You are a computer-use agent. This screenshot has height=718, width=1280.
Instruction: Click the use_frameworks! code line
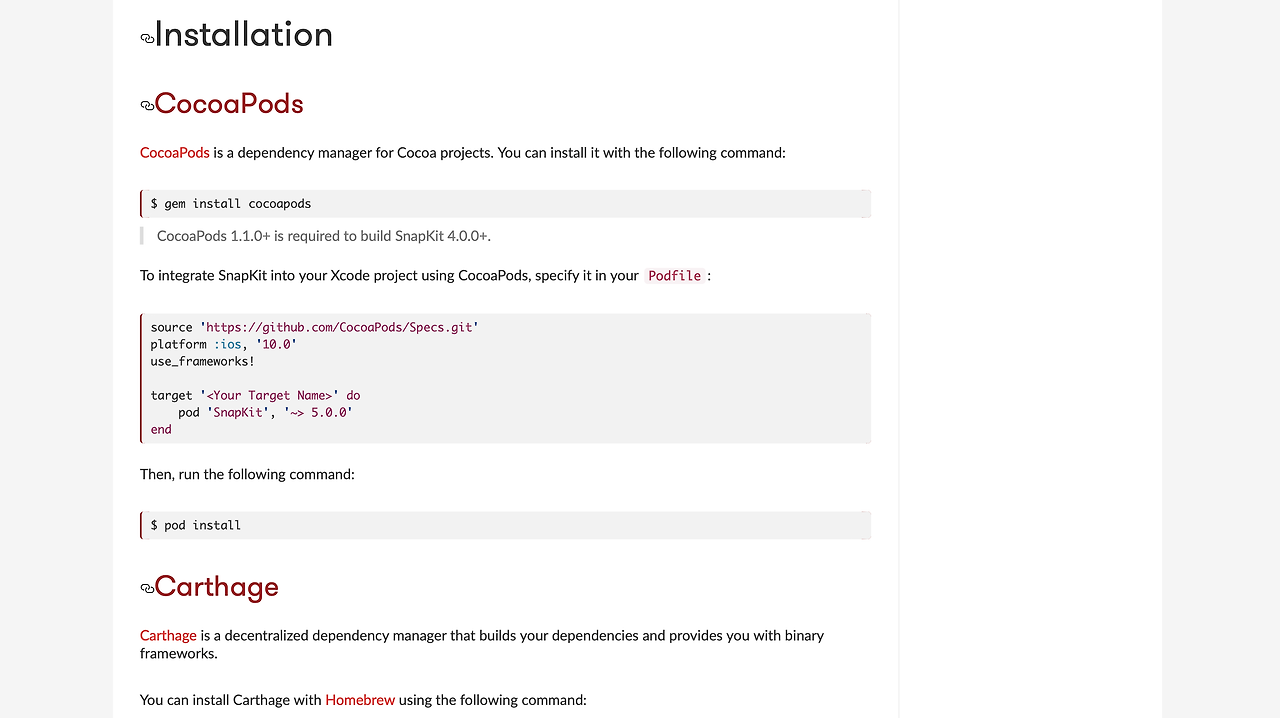pos(202,361)
